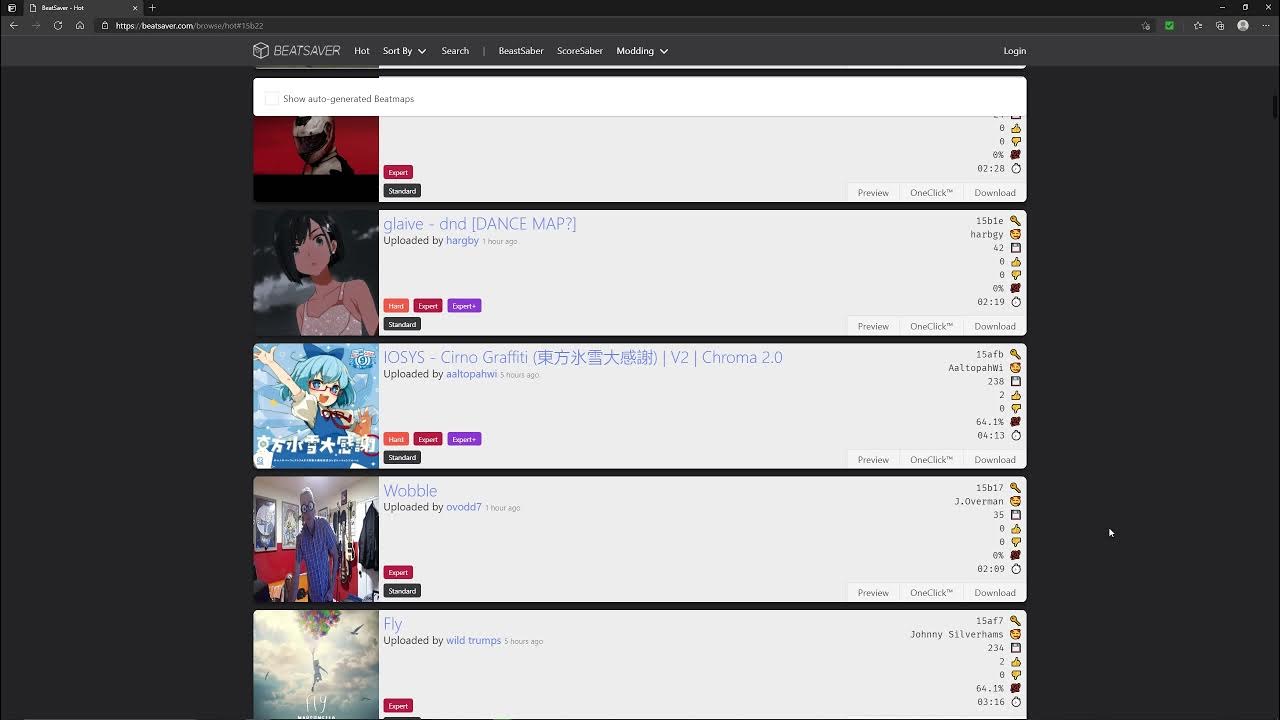
Task: Click the page vertical scrollbar thumb
Action: click(x=1275, y=106)
